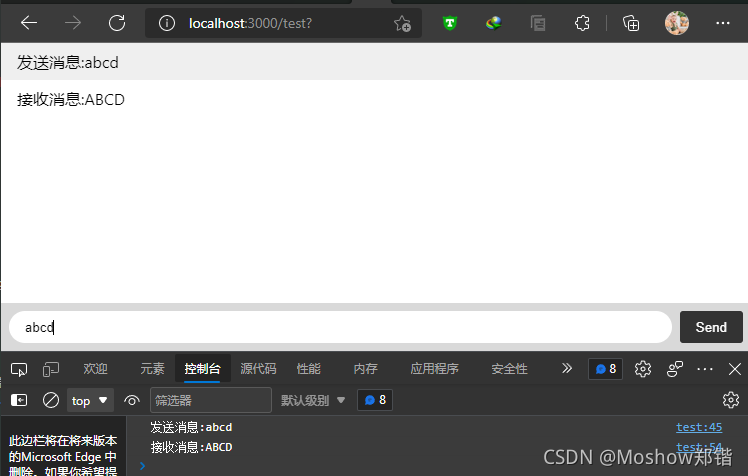The image size is (748, 476).
Task: Click the send feedback icon
Action: coord(675,369)
